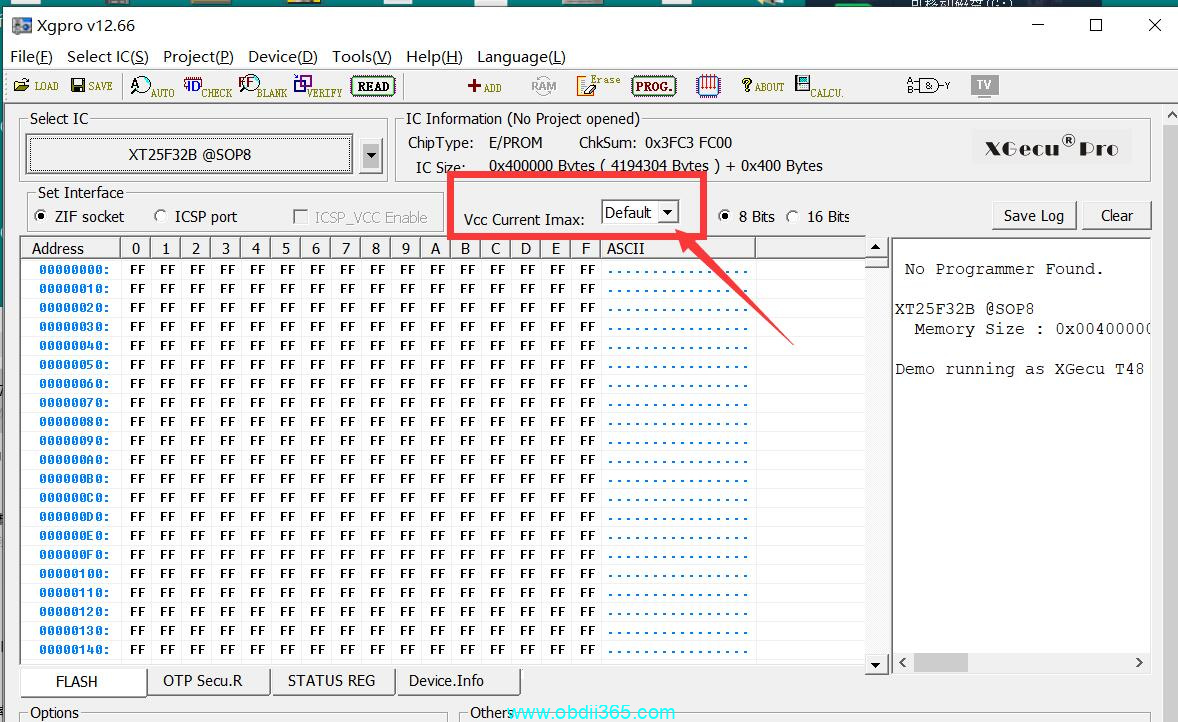This screenshot has width=1178, height=722.
Task: Click the chip pin test icon
Action: (708, 86)
